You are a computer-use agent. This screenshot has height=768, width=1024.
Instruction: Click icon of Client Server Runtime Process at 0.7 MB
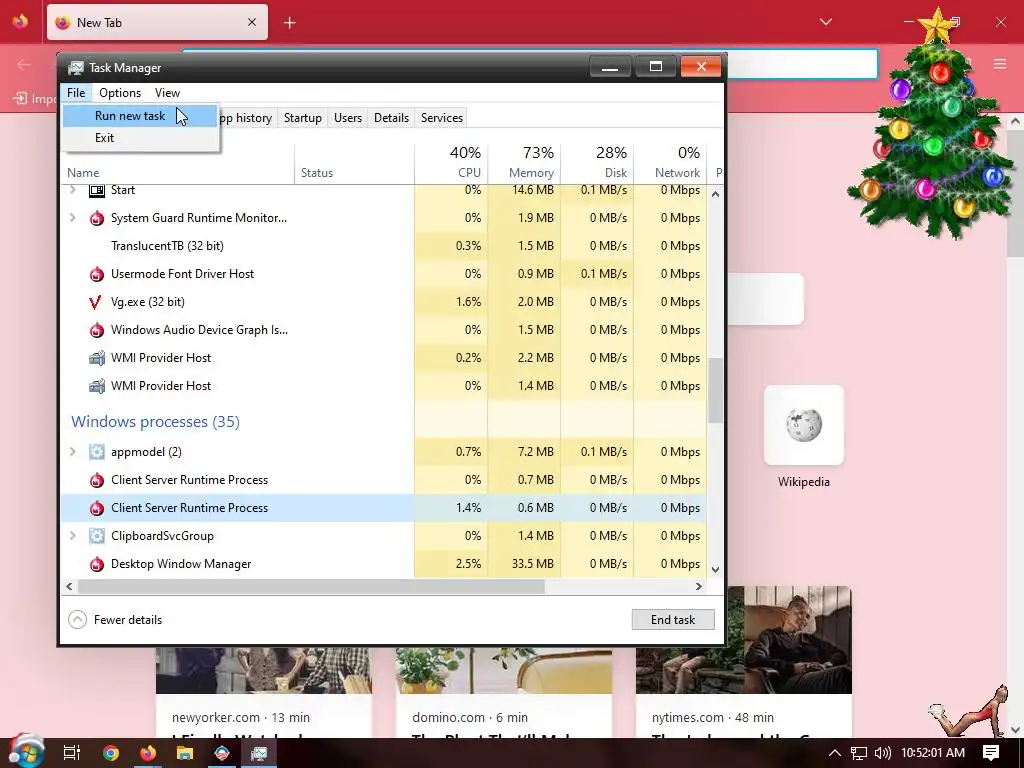tap(97, 480)
